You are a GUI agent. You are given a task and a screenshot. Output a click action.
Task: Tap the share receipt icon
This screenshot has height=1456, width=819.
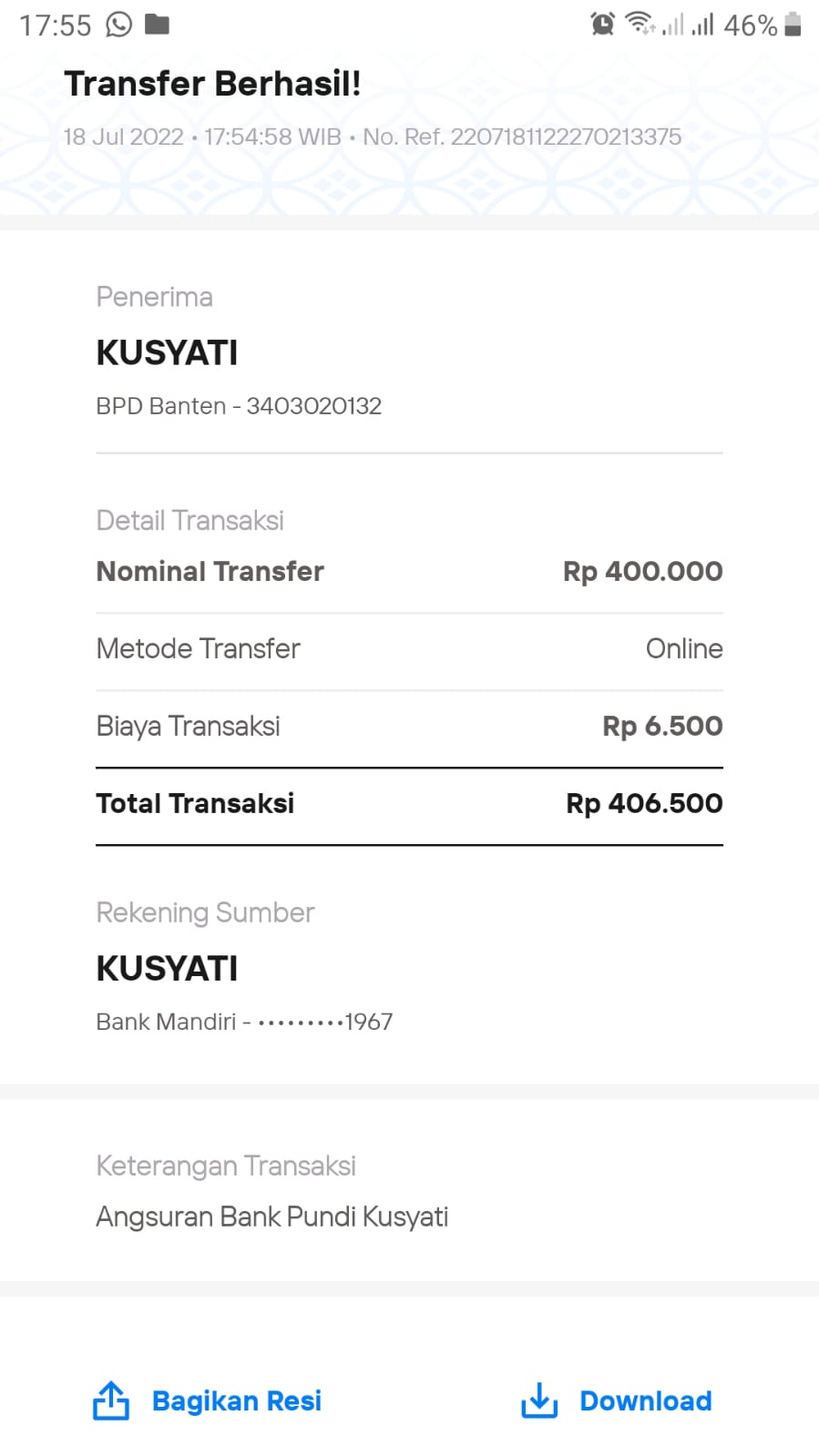(111, 1400)
